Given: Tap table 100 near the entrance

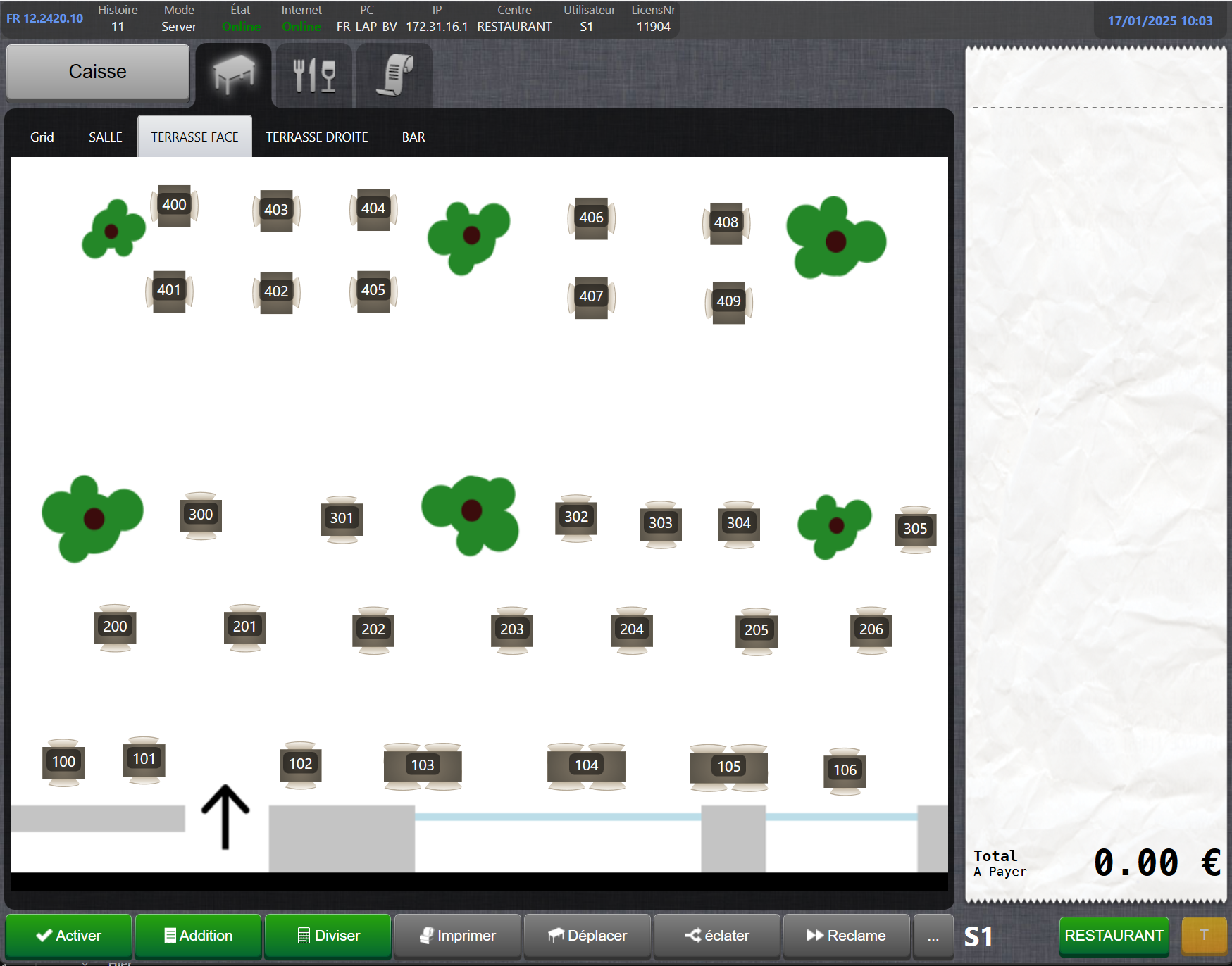Looking at the screenshot, I should point(63,762).
